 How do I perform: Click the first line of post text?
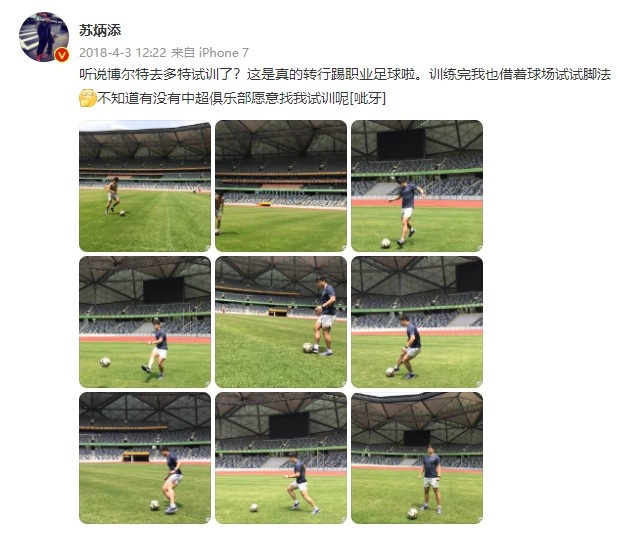pyautogui.click(x=345, y=75)
